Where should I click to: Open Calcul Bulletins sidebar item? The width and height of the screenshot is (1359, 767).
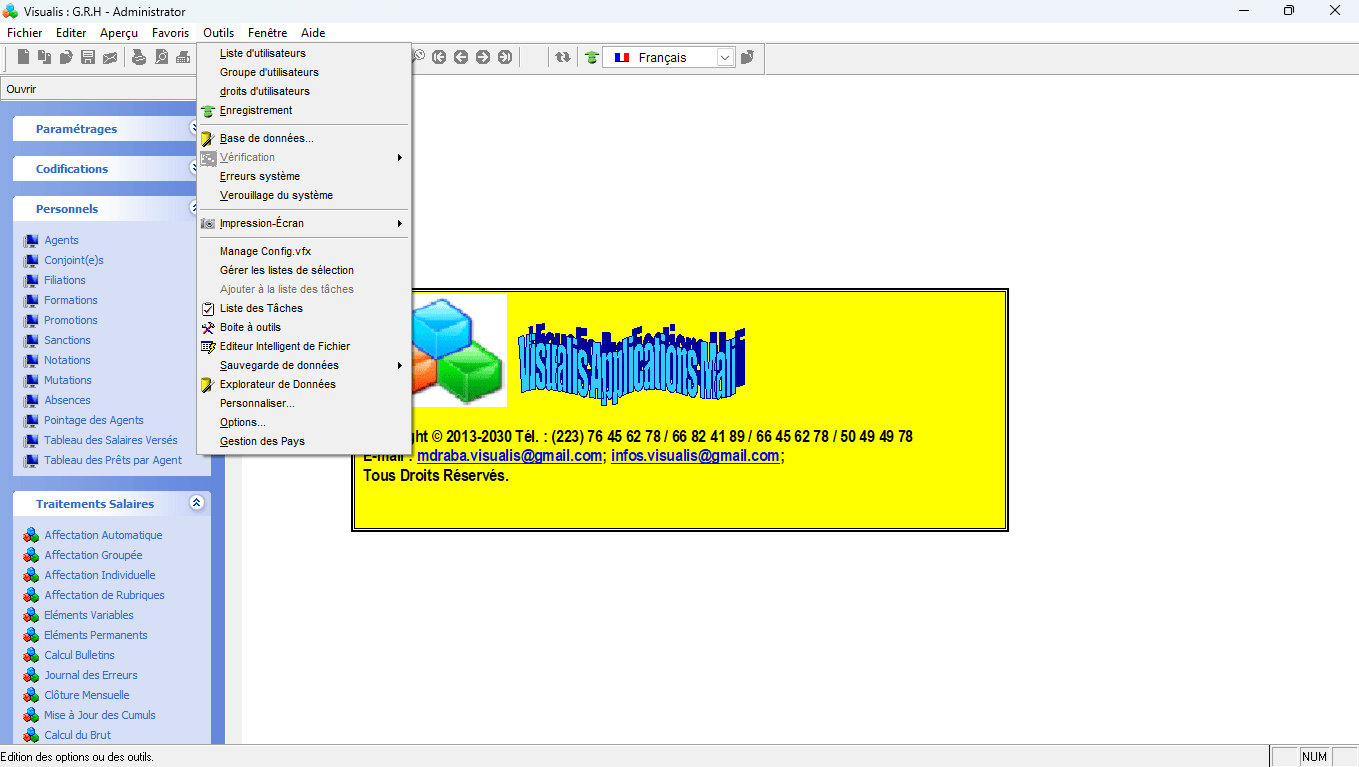pyautogui.click(x=79, y=655)
